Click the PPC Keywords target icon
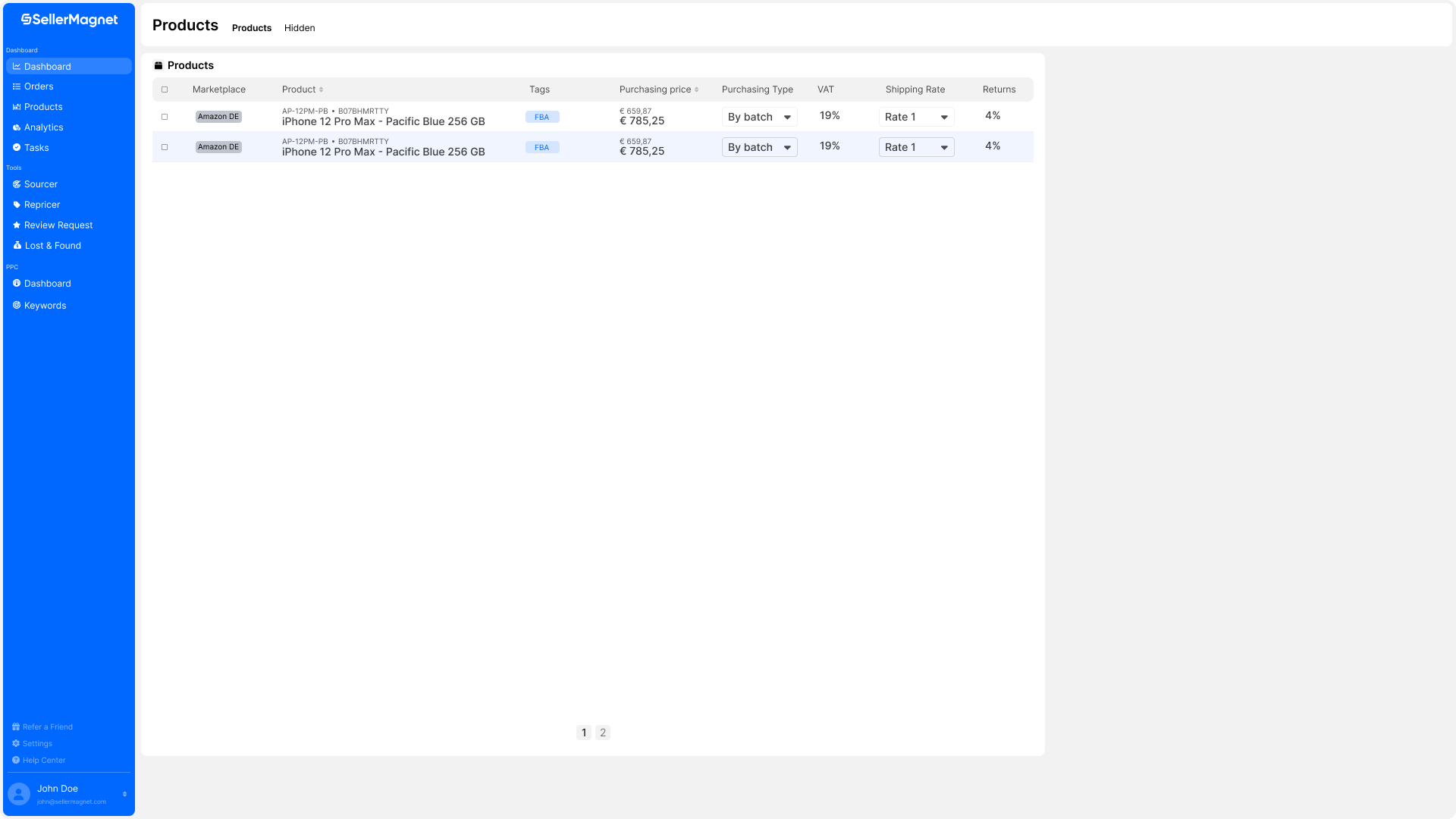 click(16, 306)
